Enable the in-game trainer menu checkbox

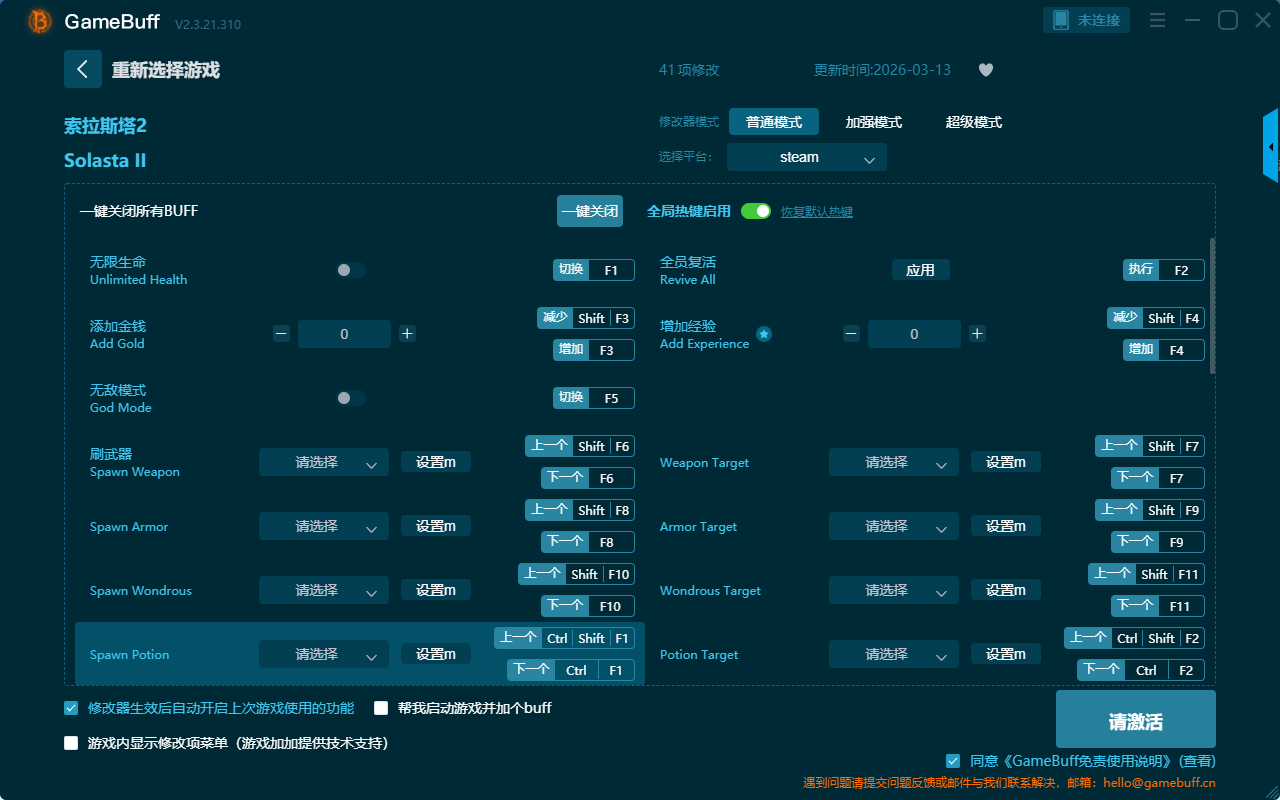[71, 743]
